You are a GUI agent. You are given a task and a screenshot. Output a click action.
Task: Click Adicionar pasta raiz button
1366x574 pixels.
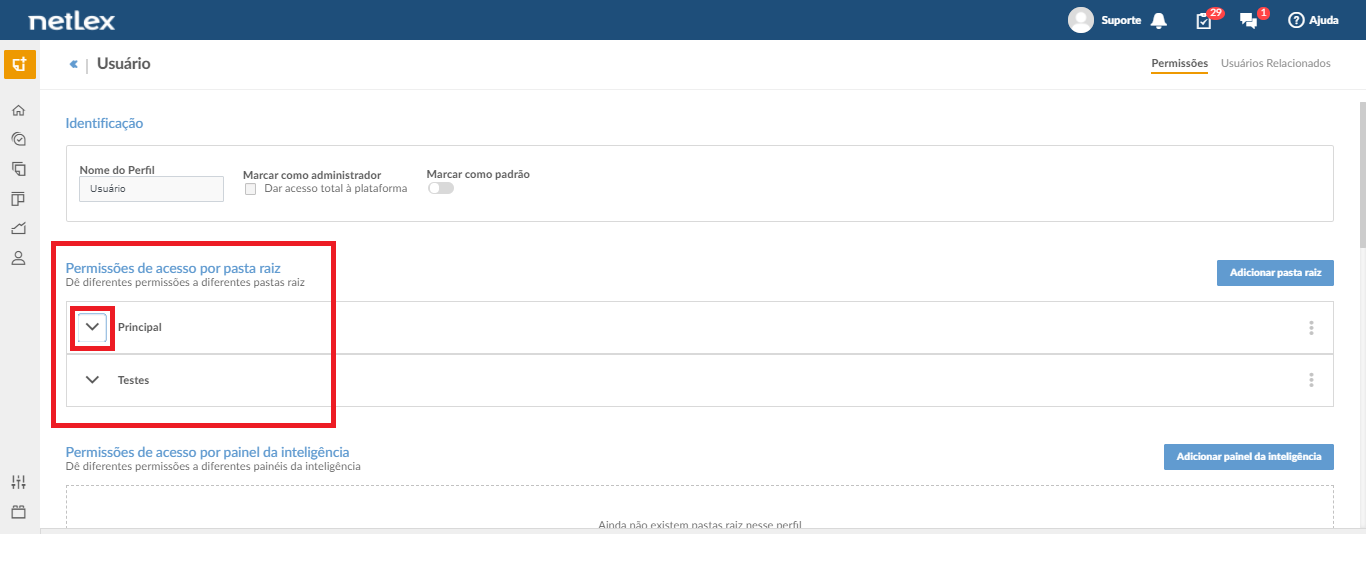click(x=1275, y=272)
